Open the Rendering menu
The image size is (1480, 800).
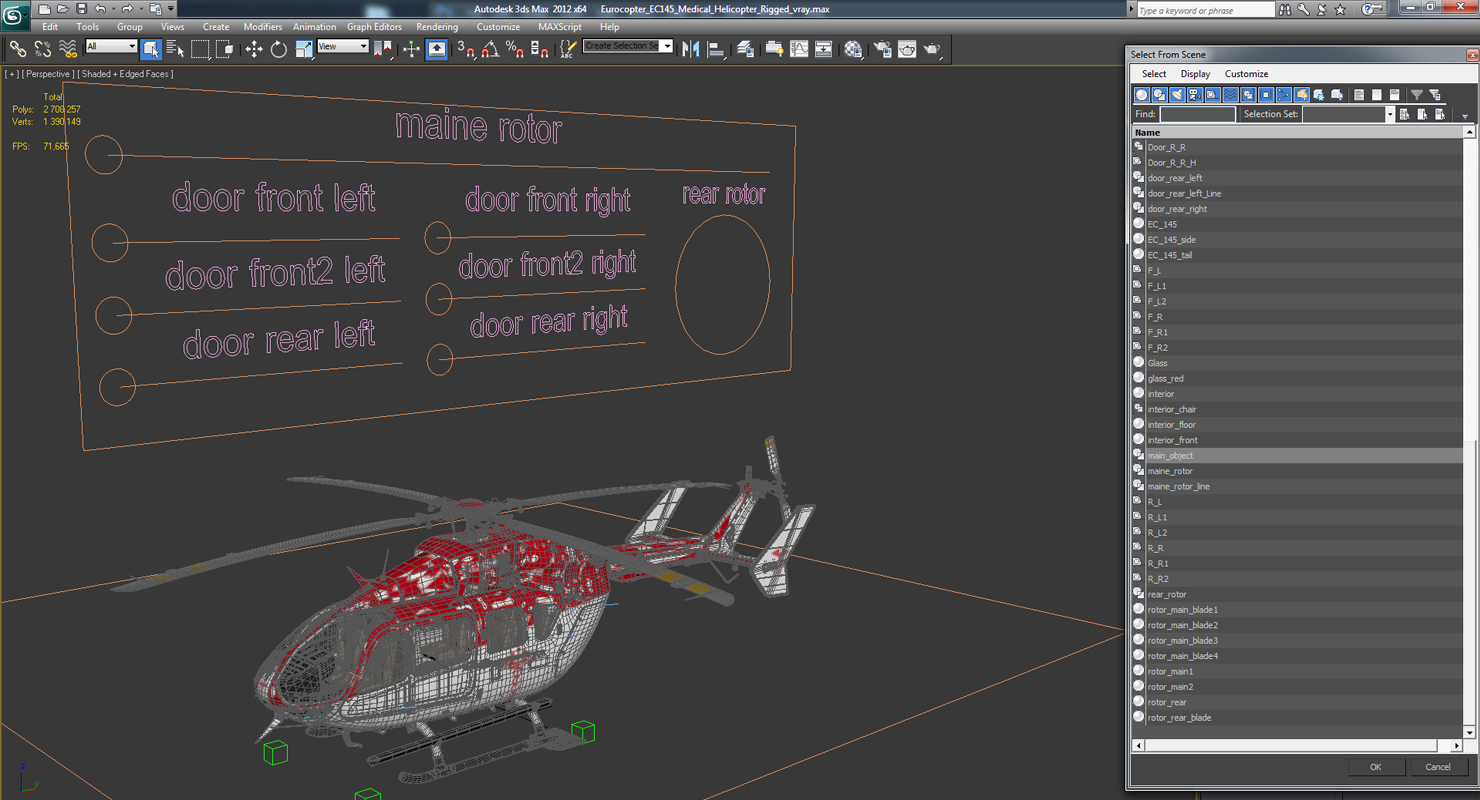click(437, 27)
